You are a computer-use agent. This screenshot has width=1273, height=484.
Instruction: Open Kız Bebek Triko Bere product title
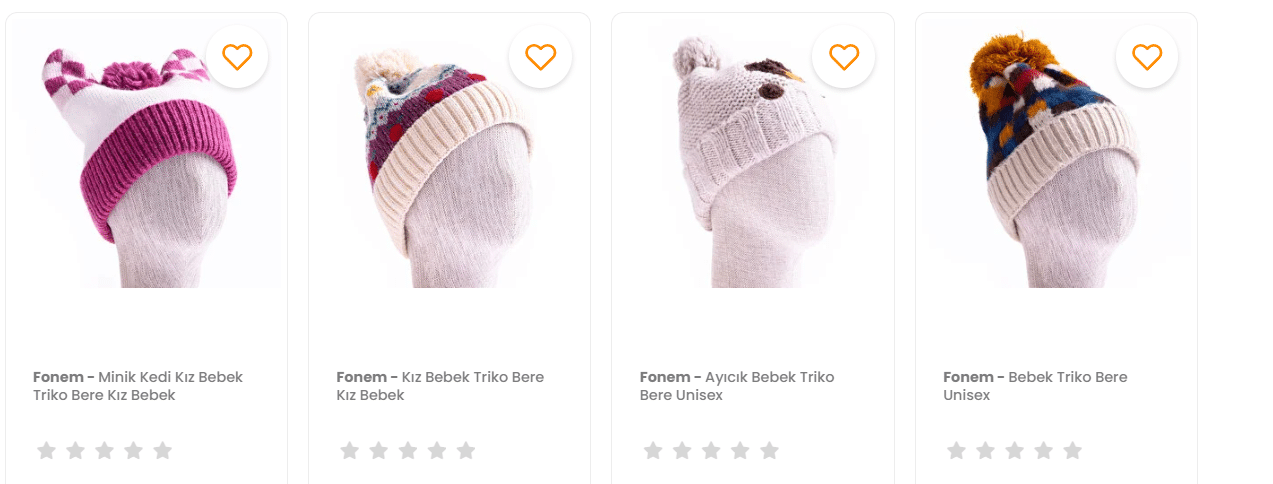click(x=440, y=386)
